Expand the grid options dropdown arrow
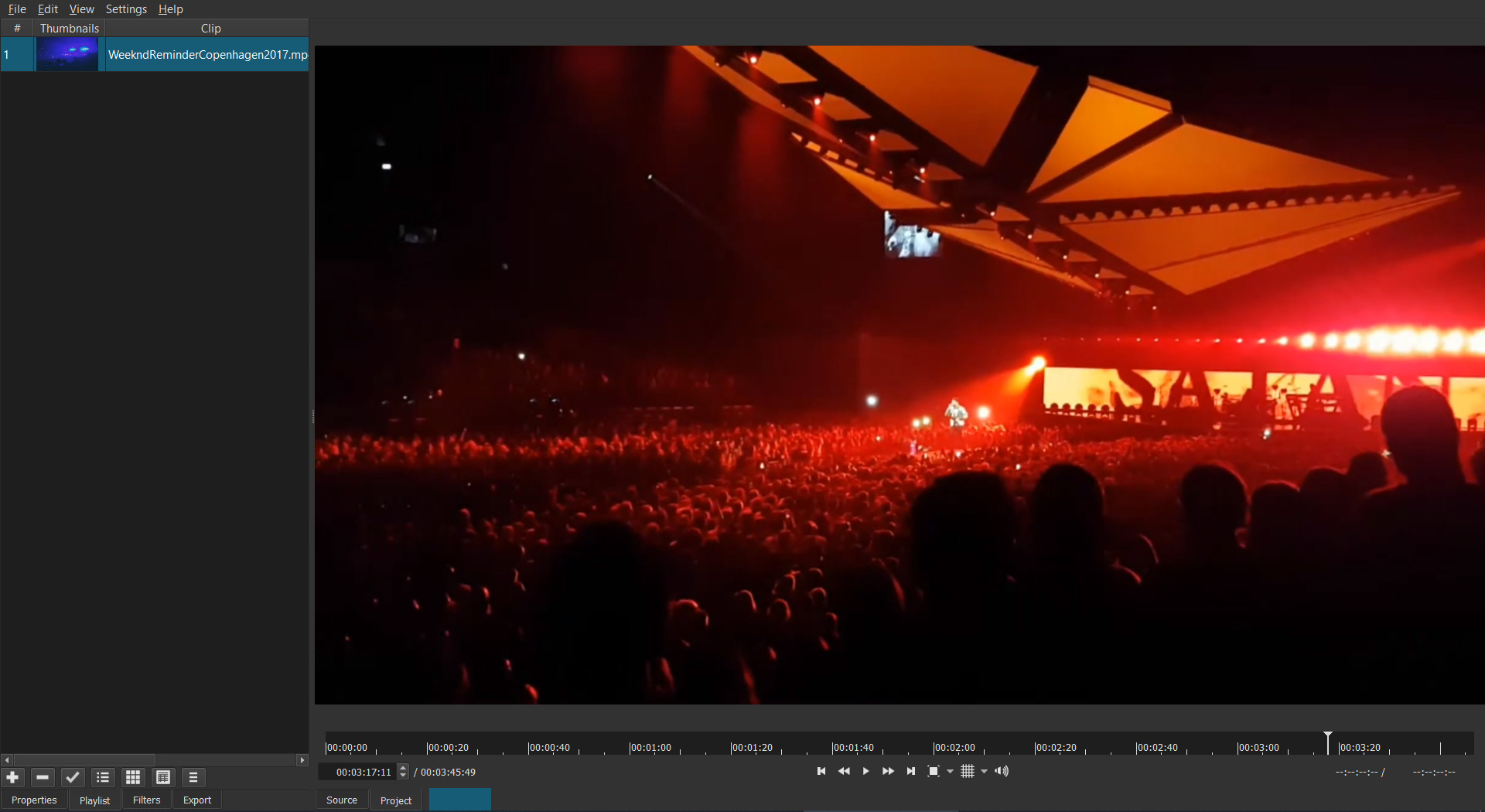 pos(985,772)
